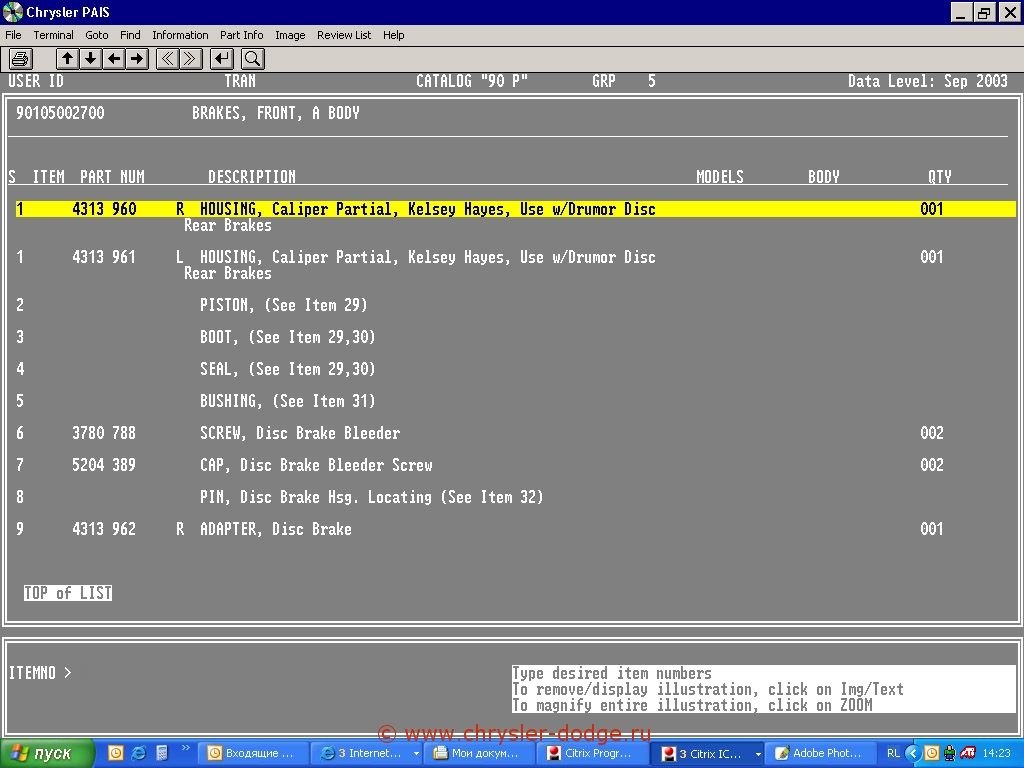Image resolution: width=1024 pixels, height=768 pixels.
Task: Select the SCREW, Disc Brake Bleeder row
Action: 480,433
